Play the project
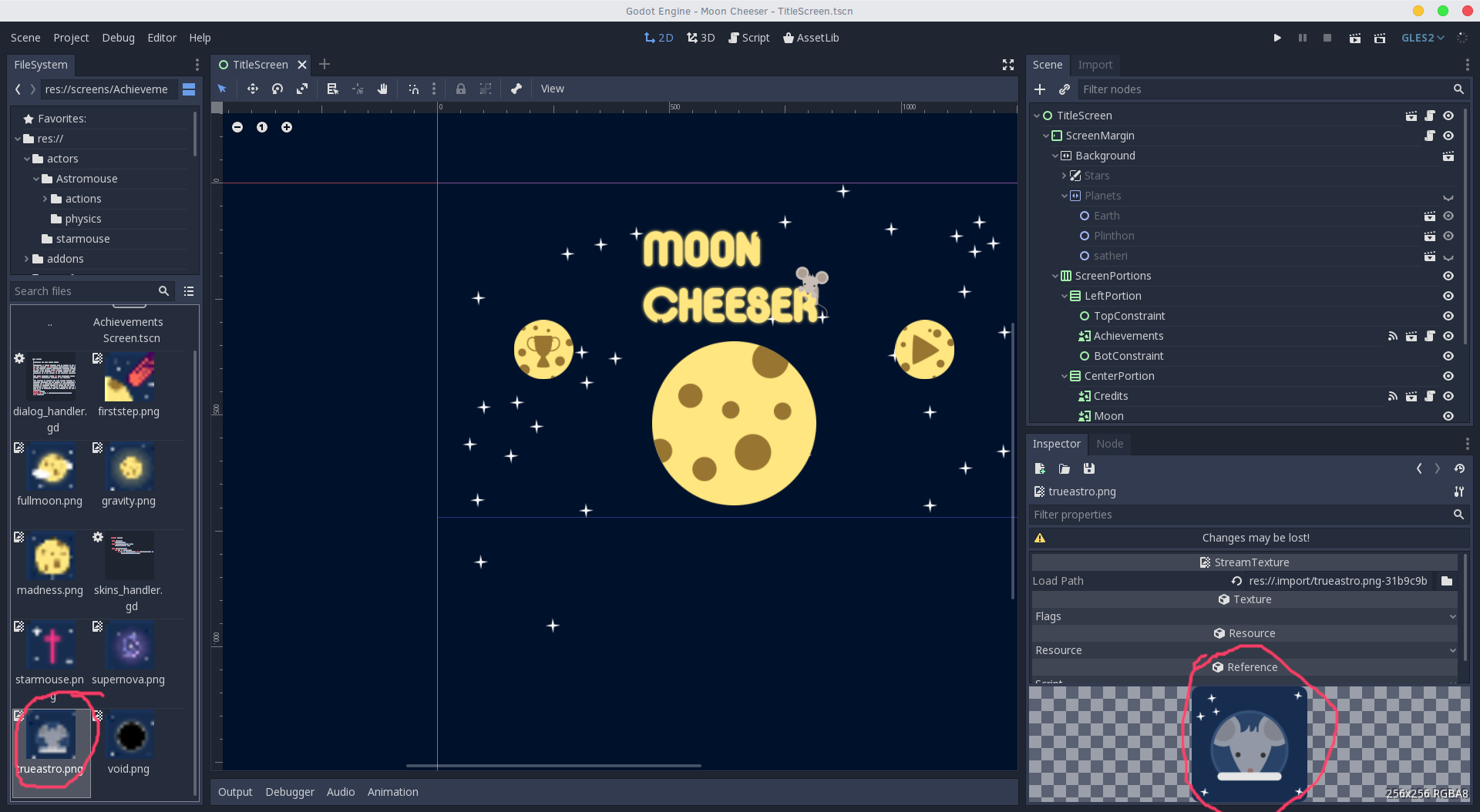The width and height of the screenshot is (1480, 812). point(1277,38)
